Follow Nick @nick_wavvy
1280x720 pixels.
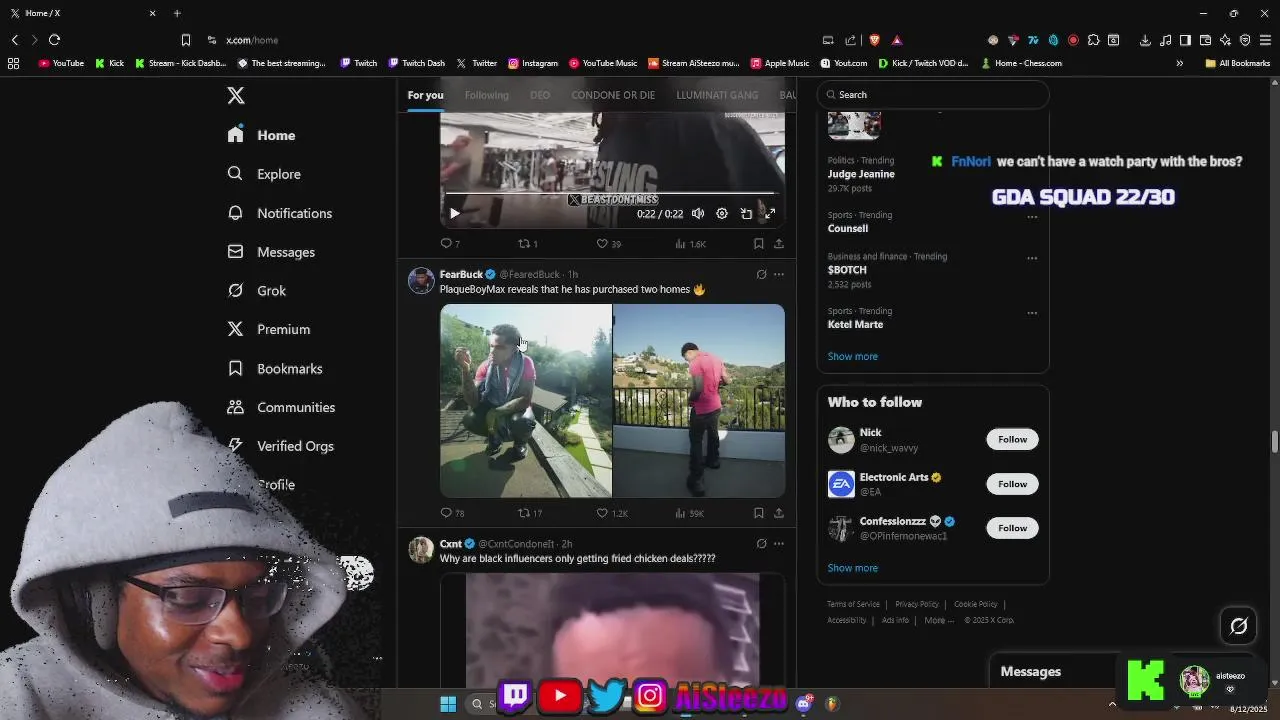tap(1012, 439)
